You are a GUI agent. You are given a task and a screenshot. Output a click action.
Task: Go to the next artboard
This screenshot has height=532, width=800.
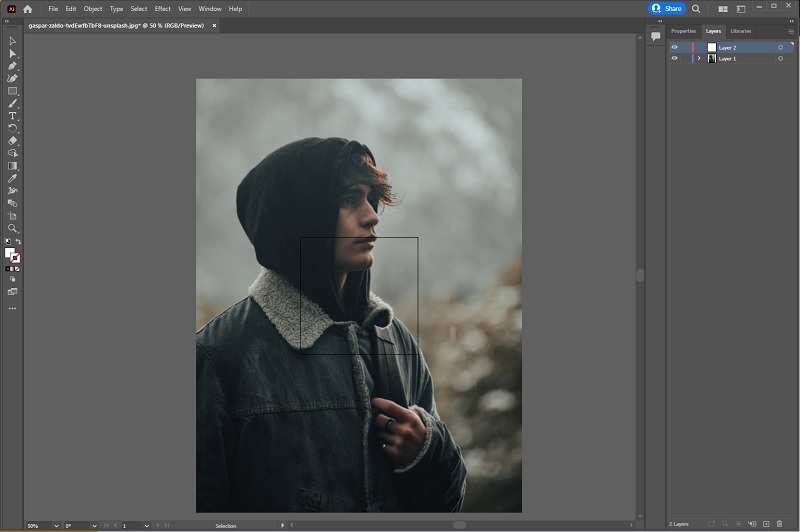(158, 525)
